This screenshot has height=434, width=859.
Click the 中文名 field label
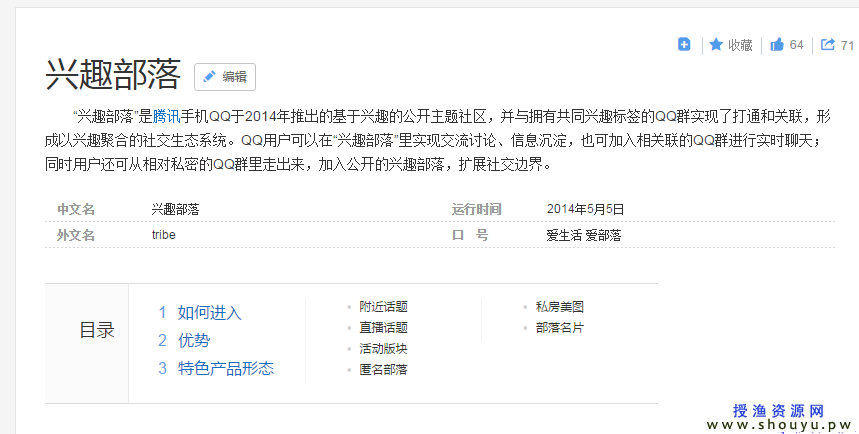tap(76, 209)
